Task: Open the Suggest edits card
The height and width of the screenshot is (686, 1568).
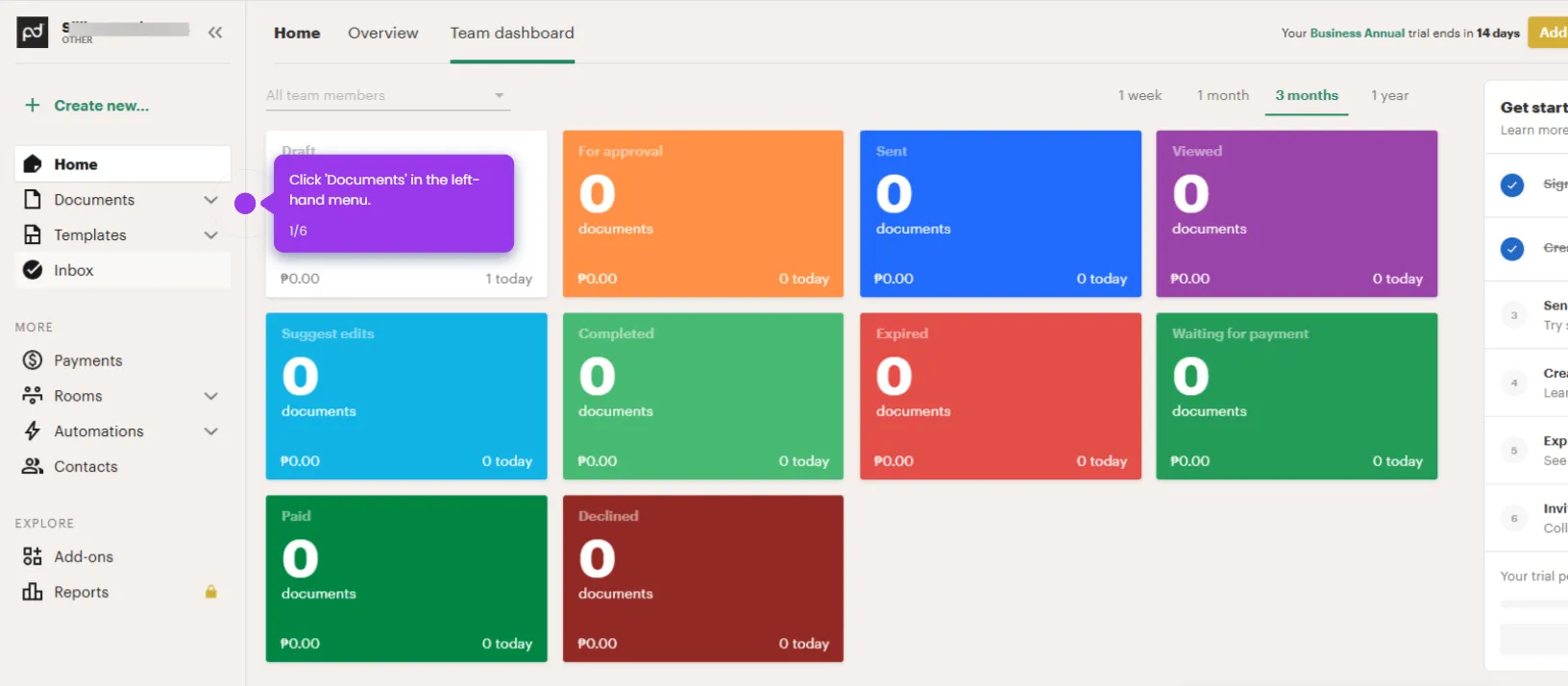Action: click(x=406, y=396)
